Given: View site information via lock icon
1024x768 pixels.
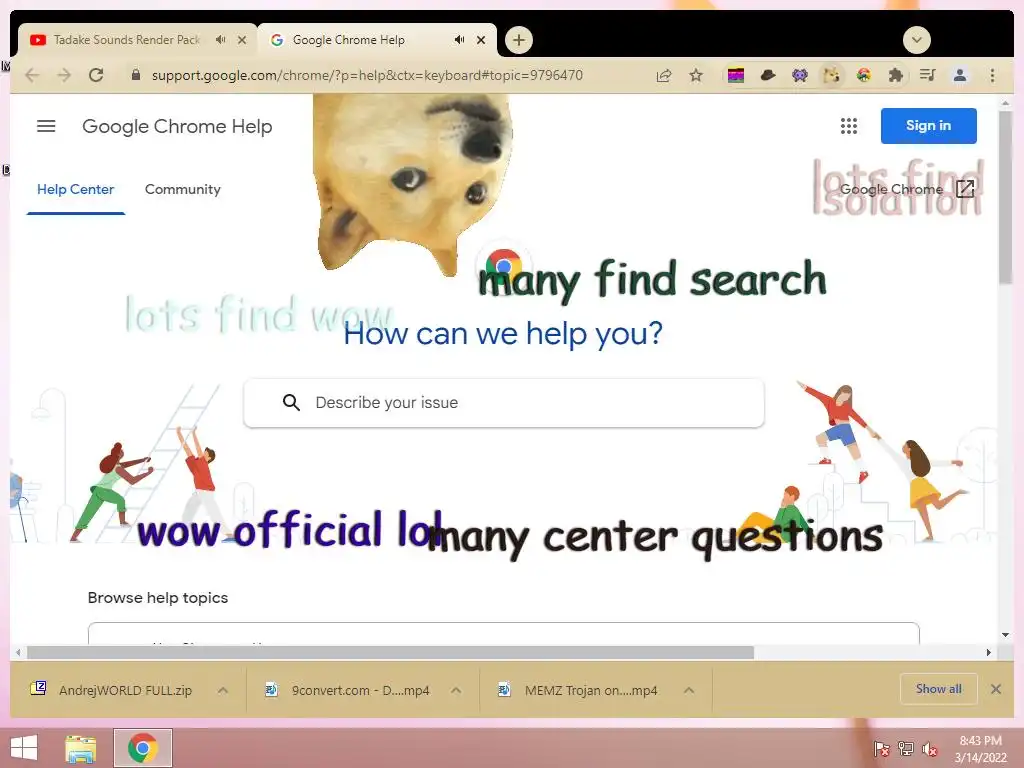Looking at the screenshot, I should click(x=136, y=75).
